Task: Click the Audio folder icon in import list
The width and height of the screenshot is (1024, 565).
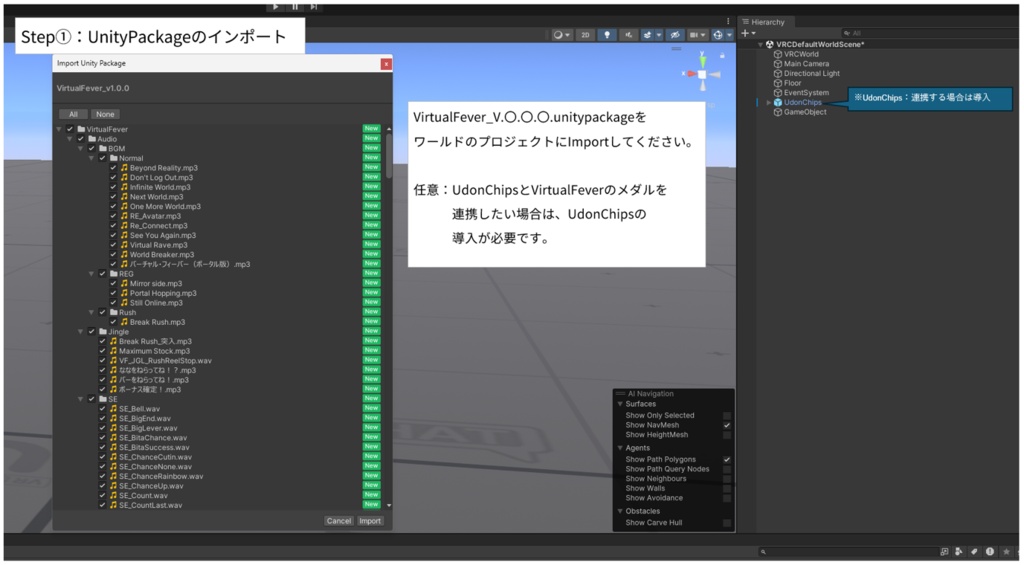Action: tap(92, 138)
